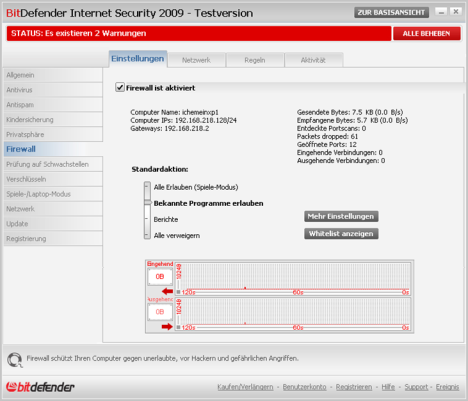Click Entdeckte Portscans: 0 text
The image size is (468, 401).
click(331, 128)
